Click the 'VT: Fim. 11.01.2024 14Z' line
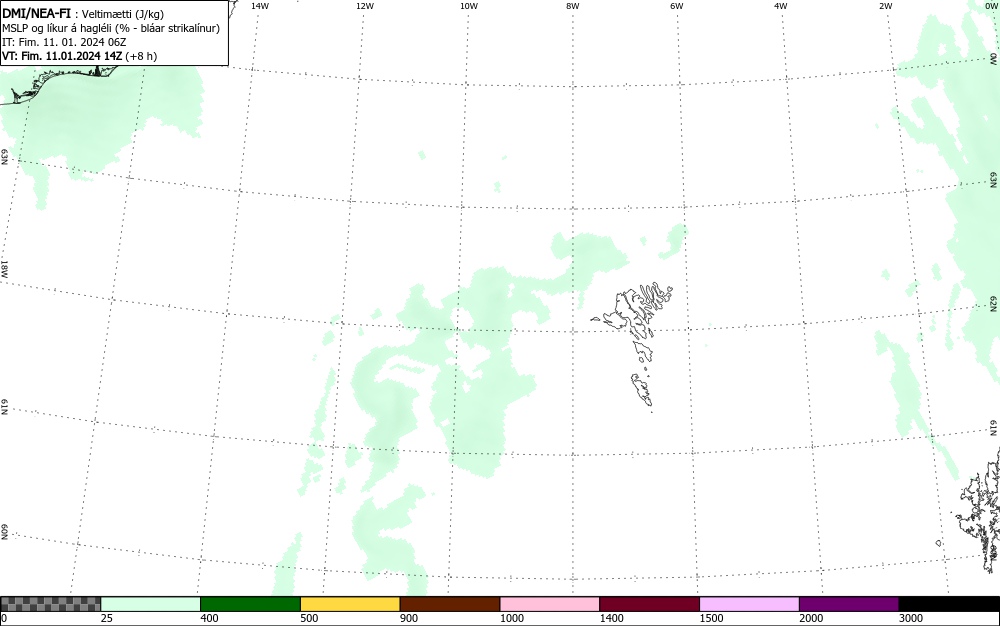Screen dimensions: 1000x626 click(x=62, y=56)
